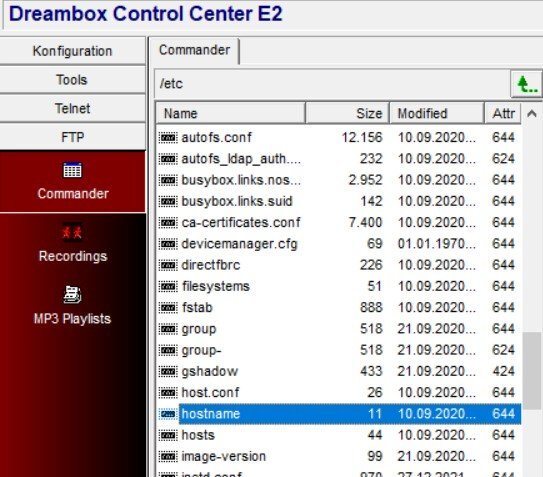Open MP3 Playlists from the sidebar
Screen dimensions: 543x477
72,306
